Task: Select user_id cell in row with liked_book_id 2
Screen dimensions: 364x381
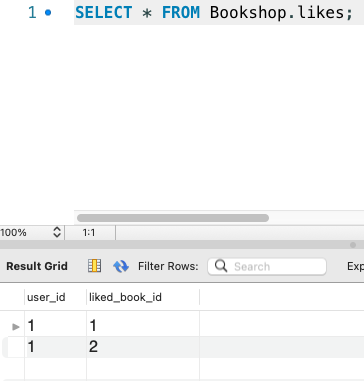Action: 55,347
